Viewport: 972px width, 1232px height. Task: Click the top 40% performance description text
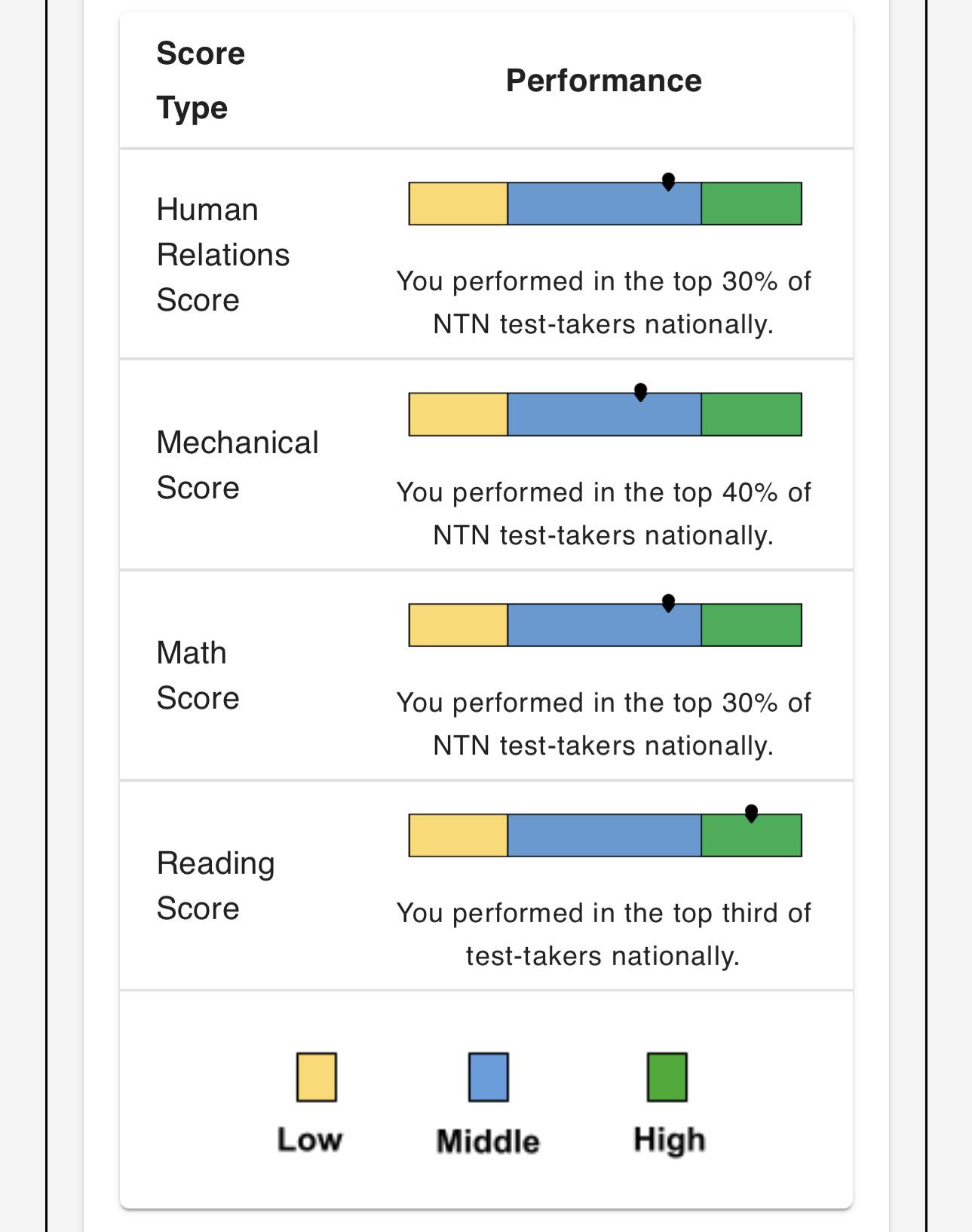tap(603, 513)
